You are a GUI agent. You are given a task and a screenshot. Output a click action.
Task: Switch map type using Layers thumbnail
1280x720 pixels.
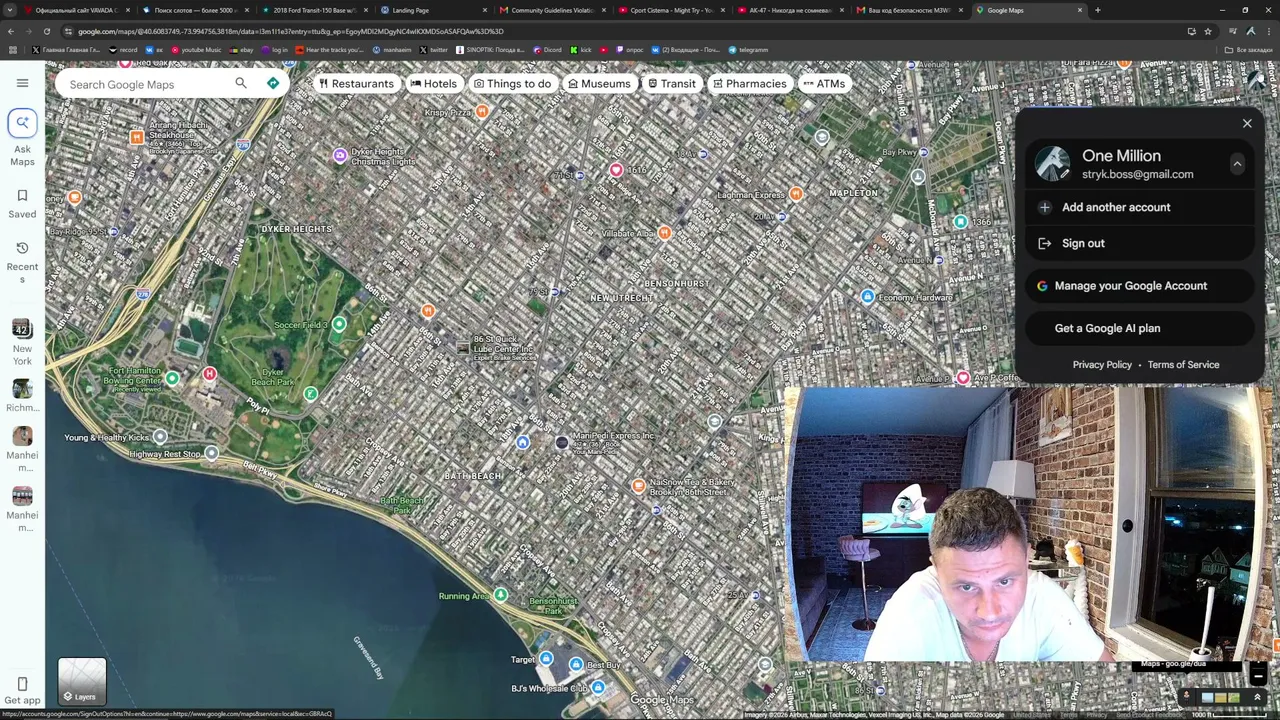82,682
